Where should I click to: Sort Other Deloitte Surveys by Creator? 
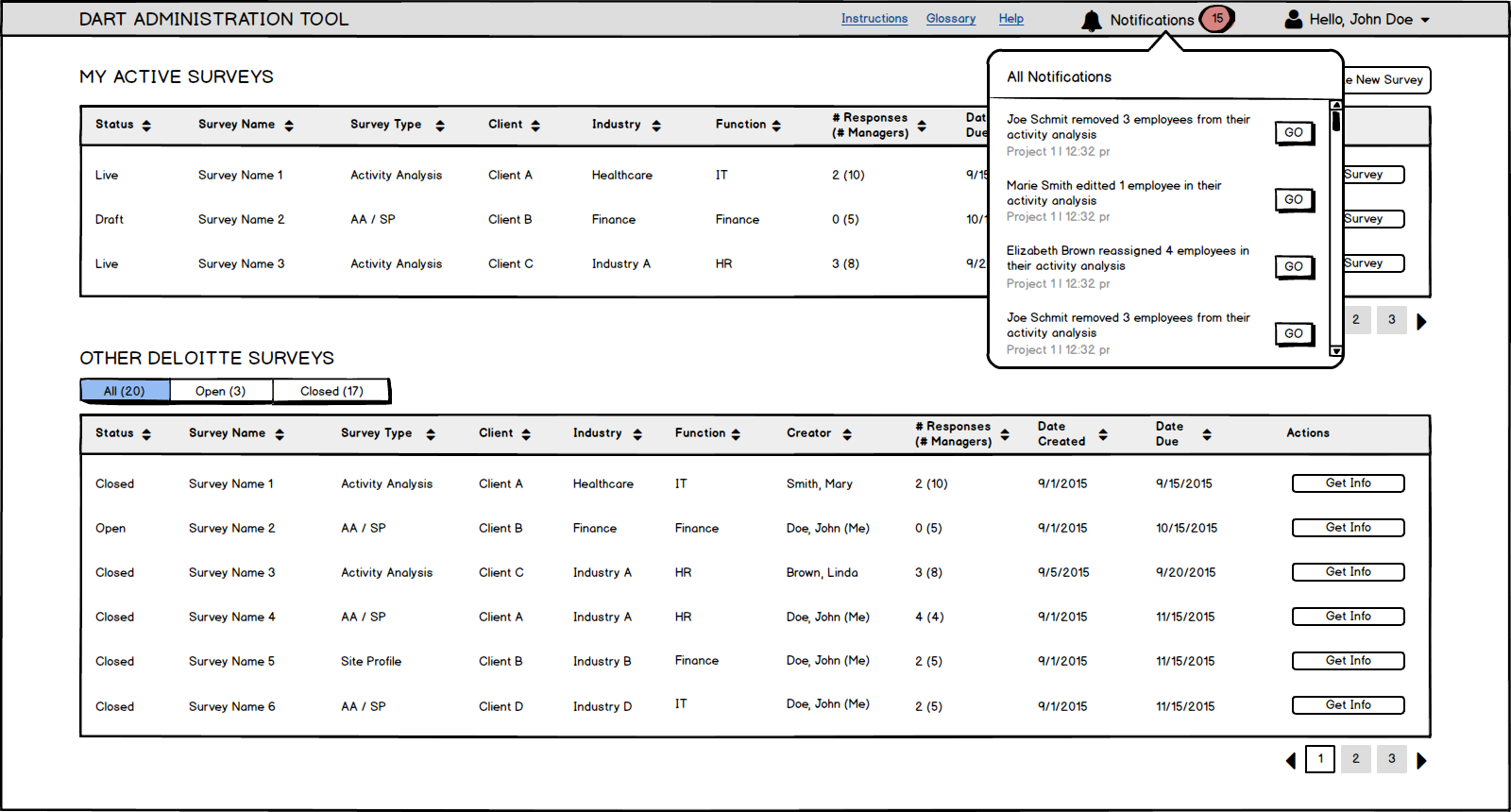tap(847, 434)
